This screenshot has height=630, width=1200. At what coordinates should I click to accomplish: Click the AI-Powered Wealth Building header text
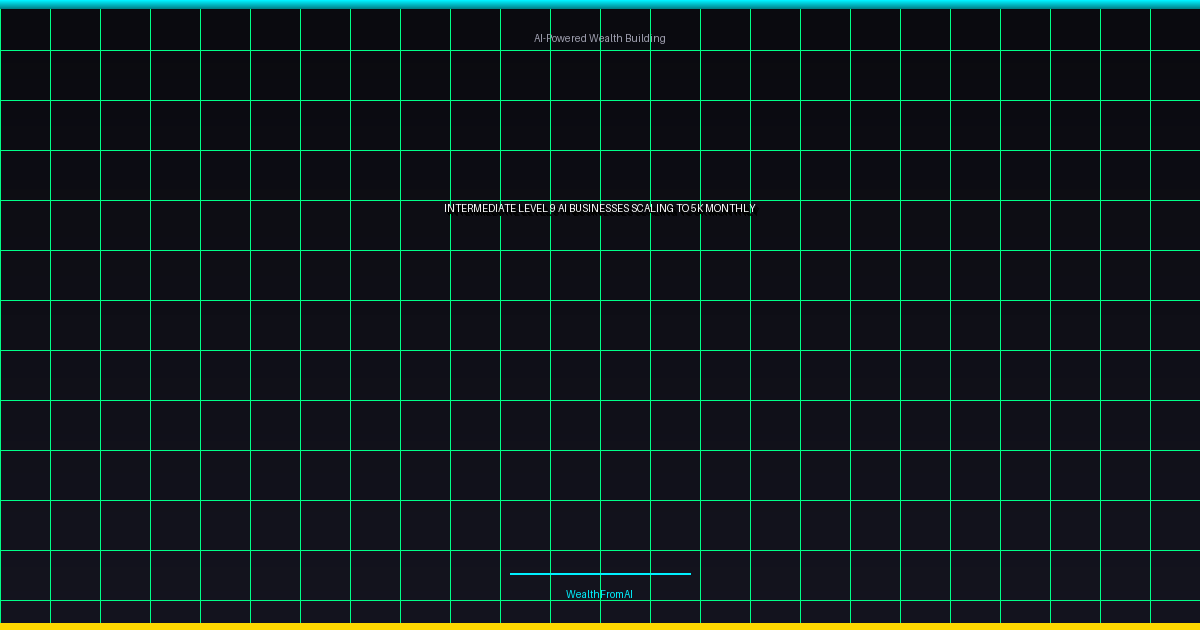(x=599, y=38)
